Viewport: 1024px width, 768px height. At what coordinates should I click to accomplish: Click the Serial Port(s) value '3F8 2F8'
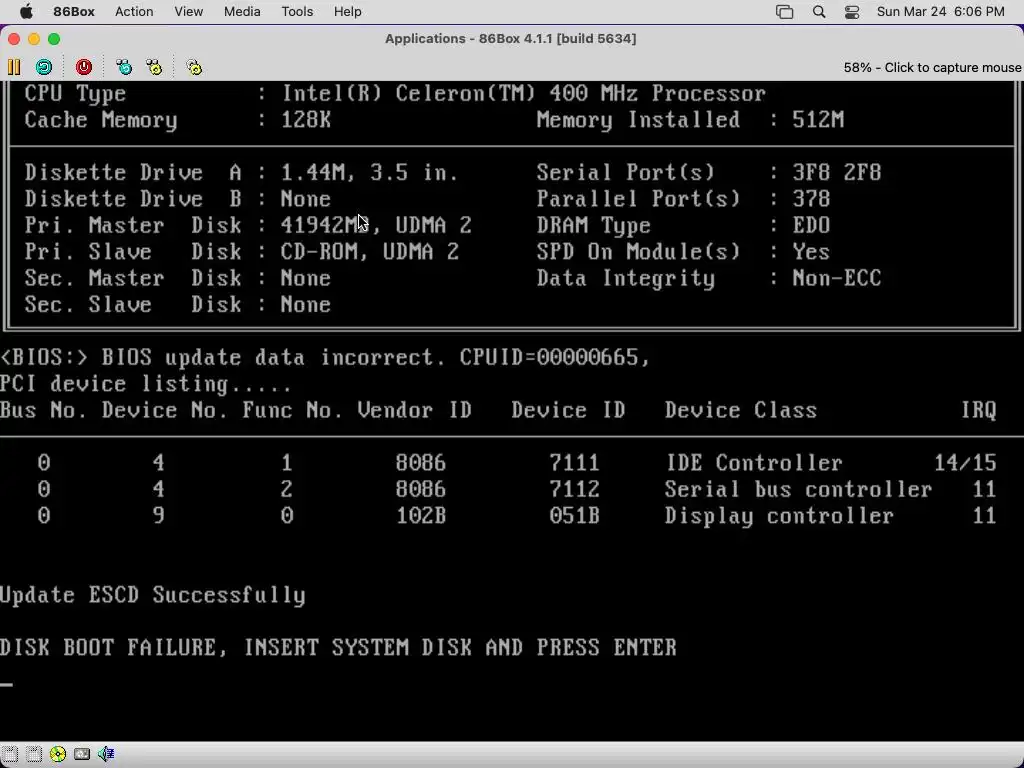837,173
